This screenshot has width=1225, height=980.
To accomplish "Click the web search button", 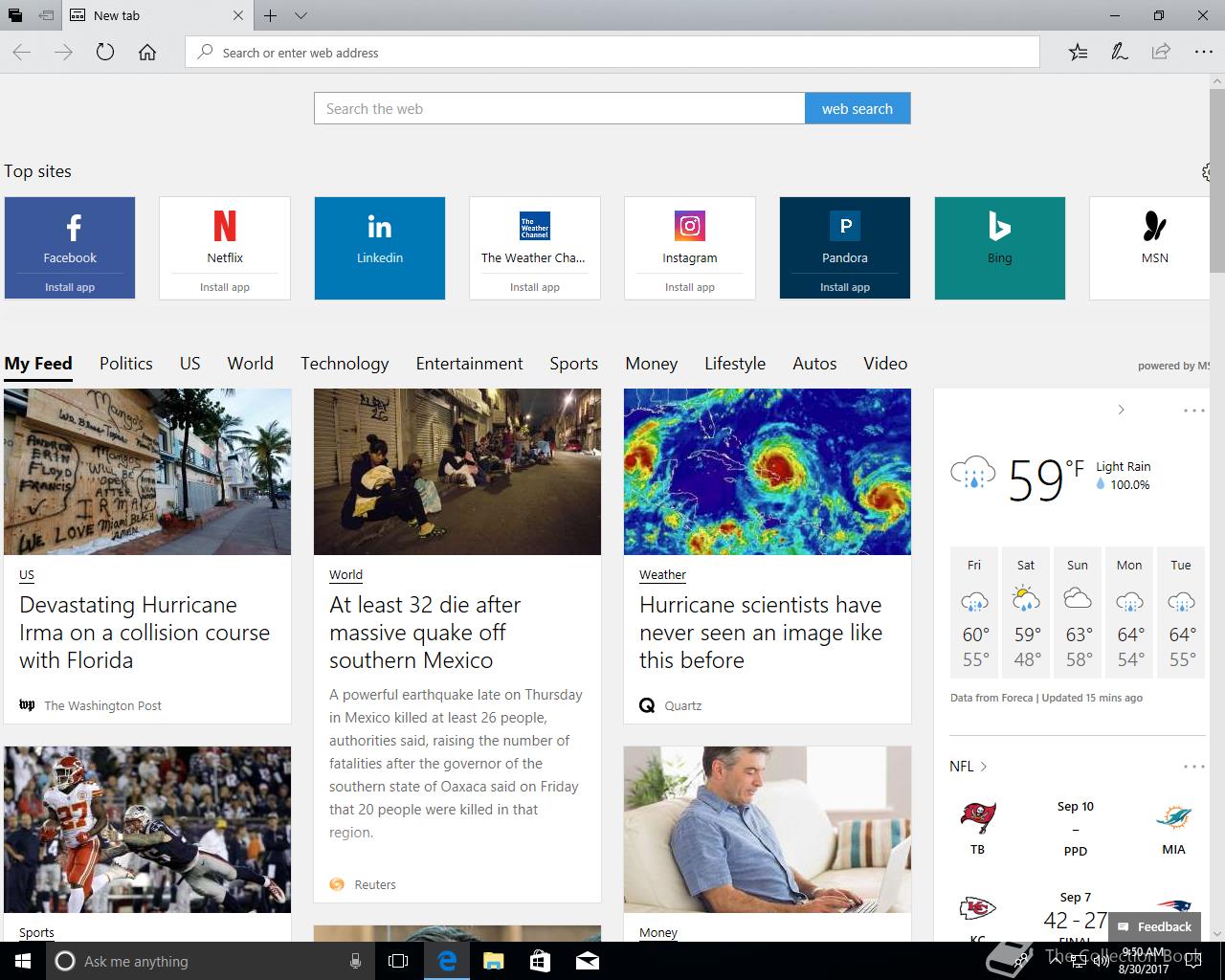I will point(857,108).
